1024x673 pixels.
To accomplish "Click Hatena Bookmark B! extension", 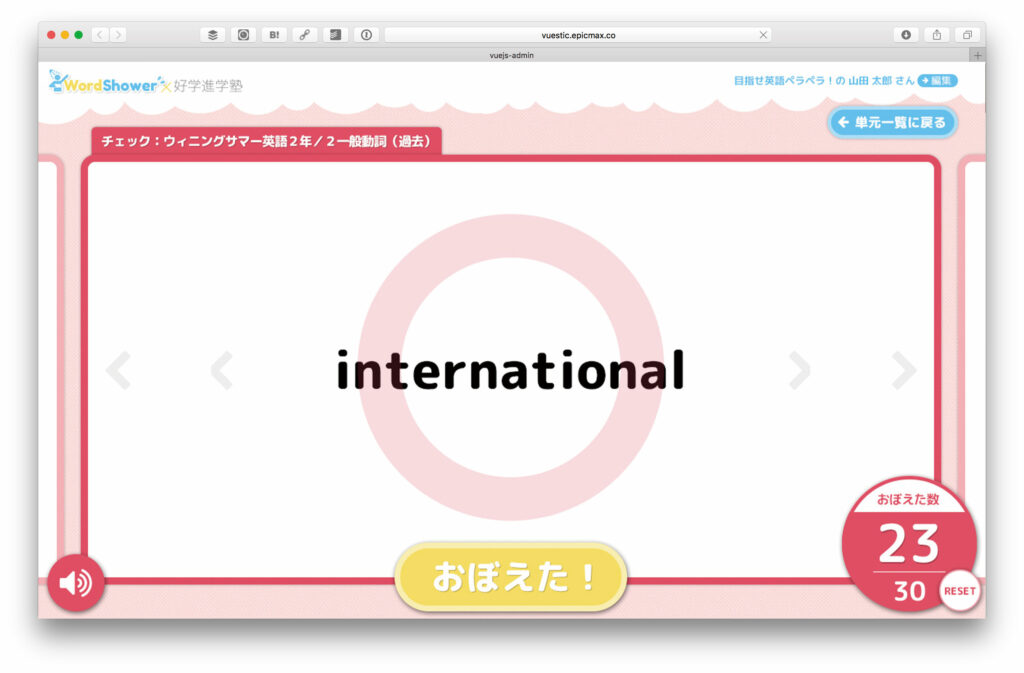I will click(x=274, y=35).
